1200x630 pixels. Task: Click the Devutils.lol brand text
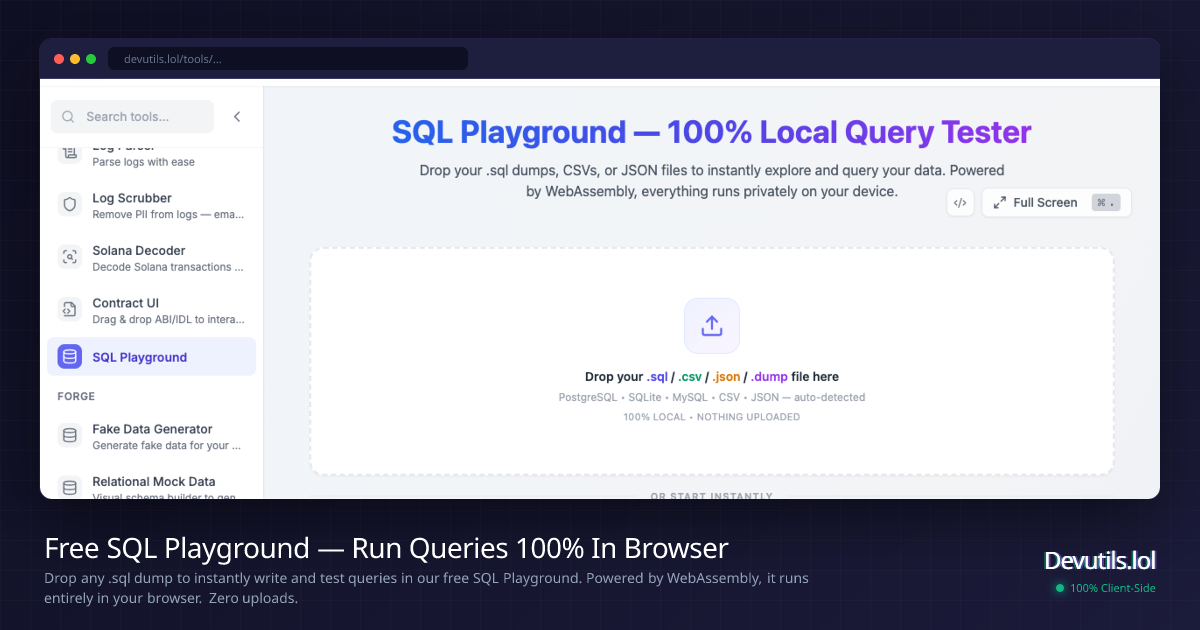[x=1100, y=560]
